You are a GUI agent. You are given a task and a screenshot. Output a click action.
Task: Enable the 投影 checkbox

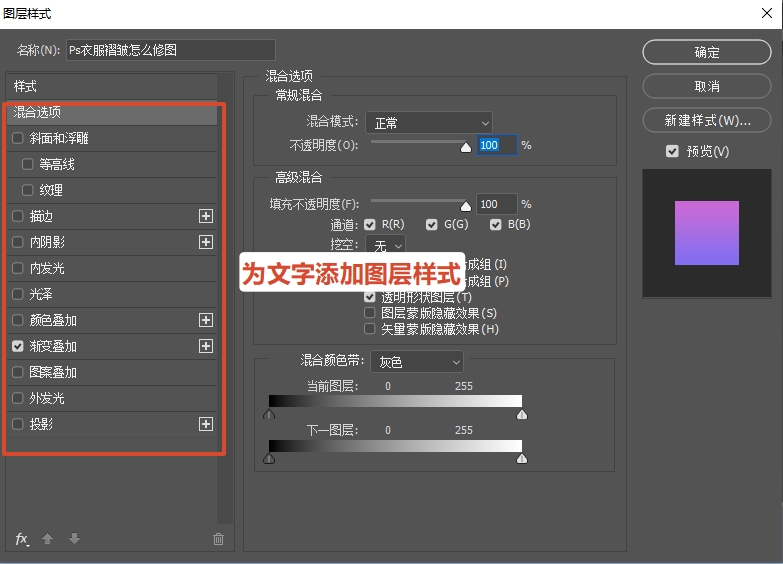[18, 424]
